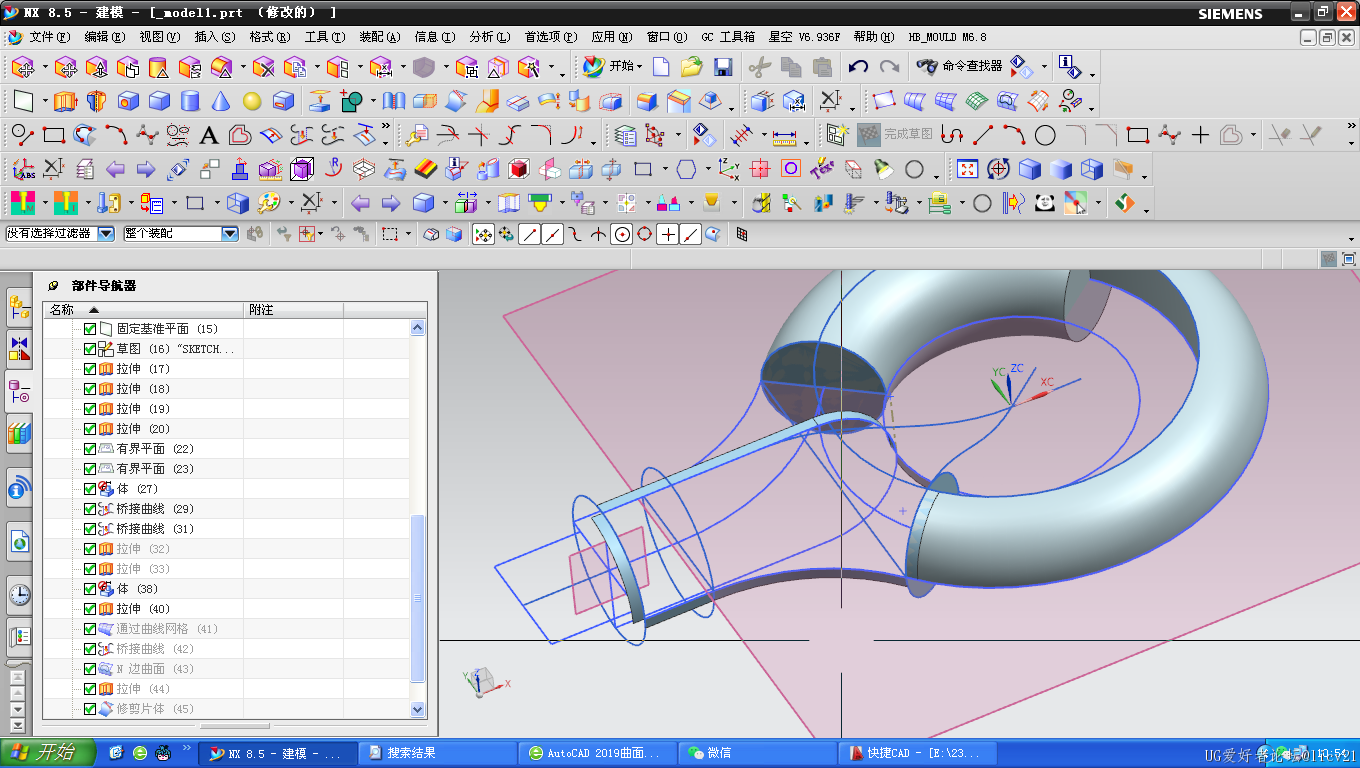Click the Save icon
1360x768 pixels.
pos(722,67)
